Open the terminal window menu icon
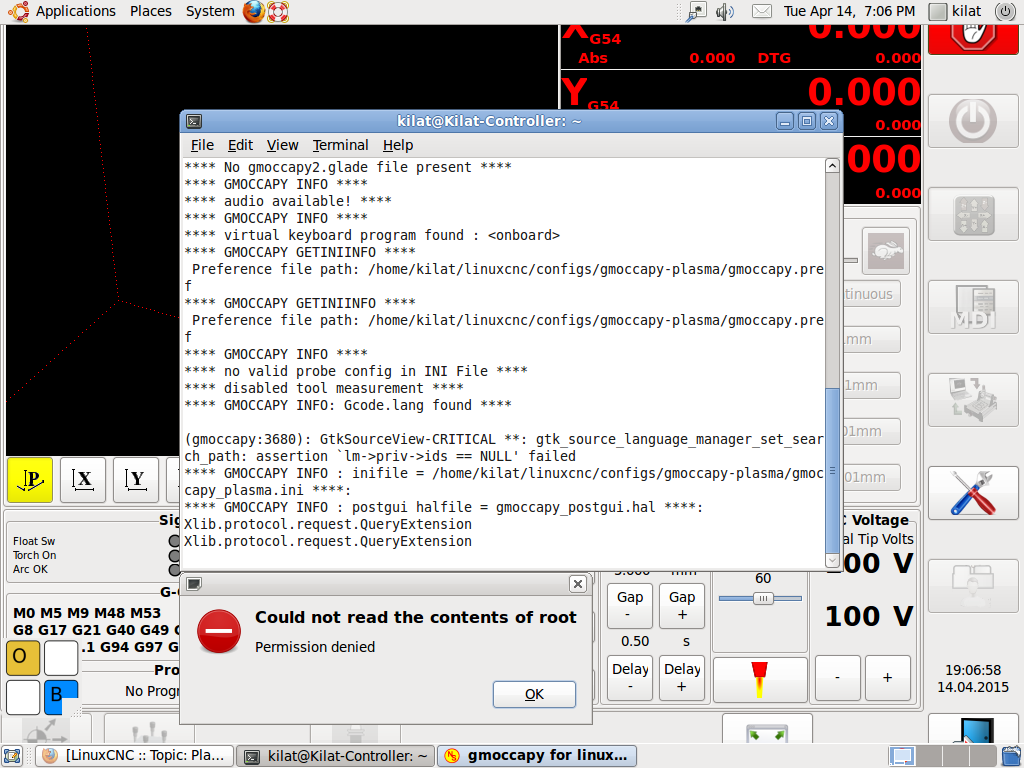The width and height of the screenshot is (1024, 768). tap(194, 121)
